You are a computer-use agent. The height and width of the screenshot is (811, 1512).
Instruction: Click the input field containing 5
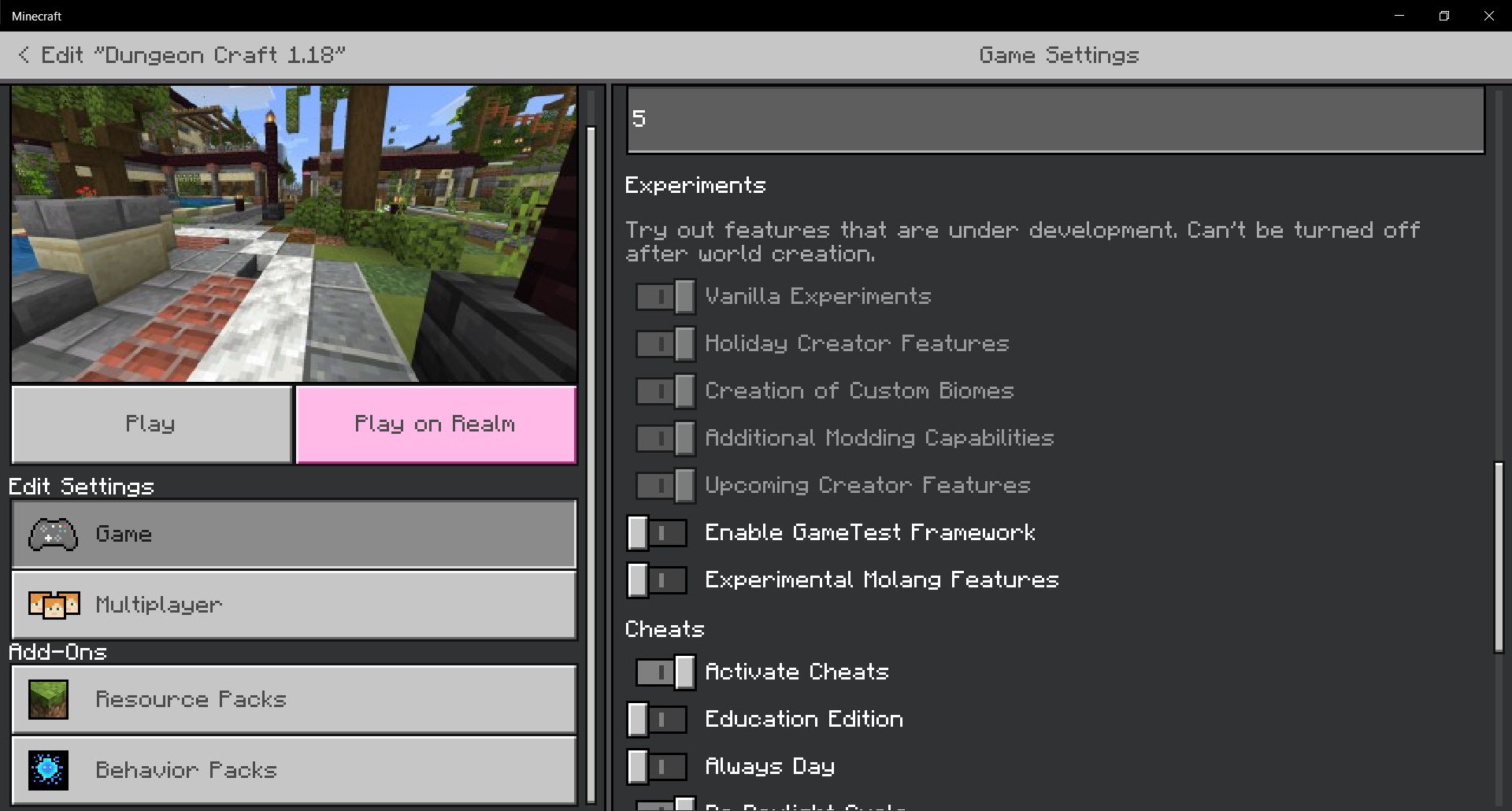[x=1055, y=119]
